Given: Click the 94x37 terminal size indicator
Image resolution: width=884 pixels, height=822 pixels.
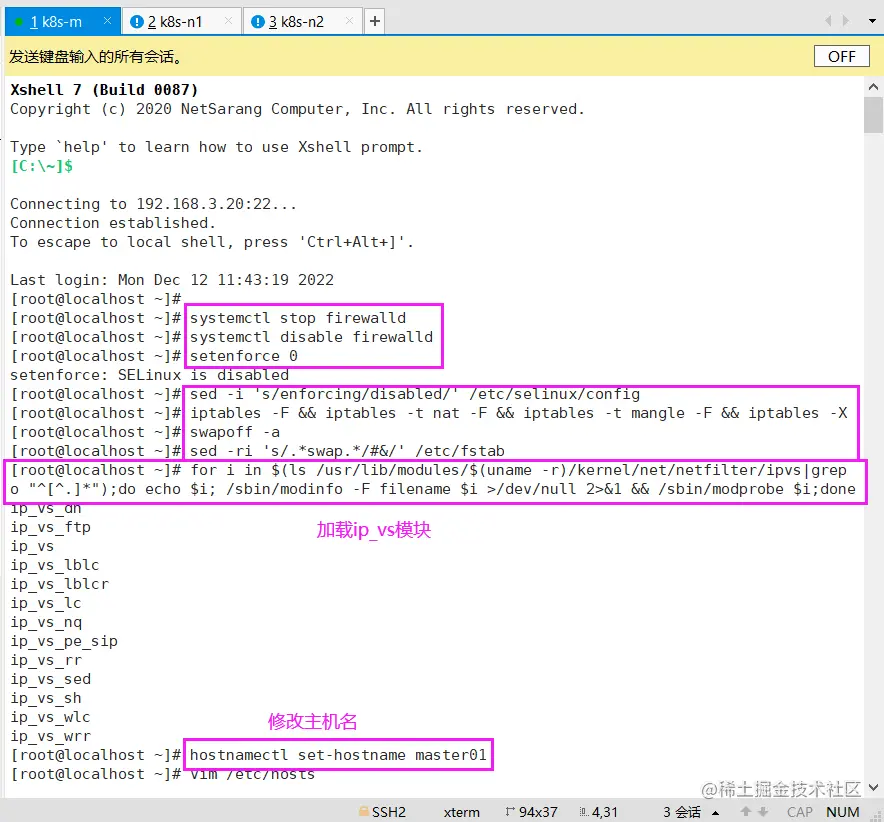Looking at the screenshot, I should click(532, 812).
